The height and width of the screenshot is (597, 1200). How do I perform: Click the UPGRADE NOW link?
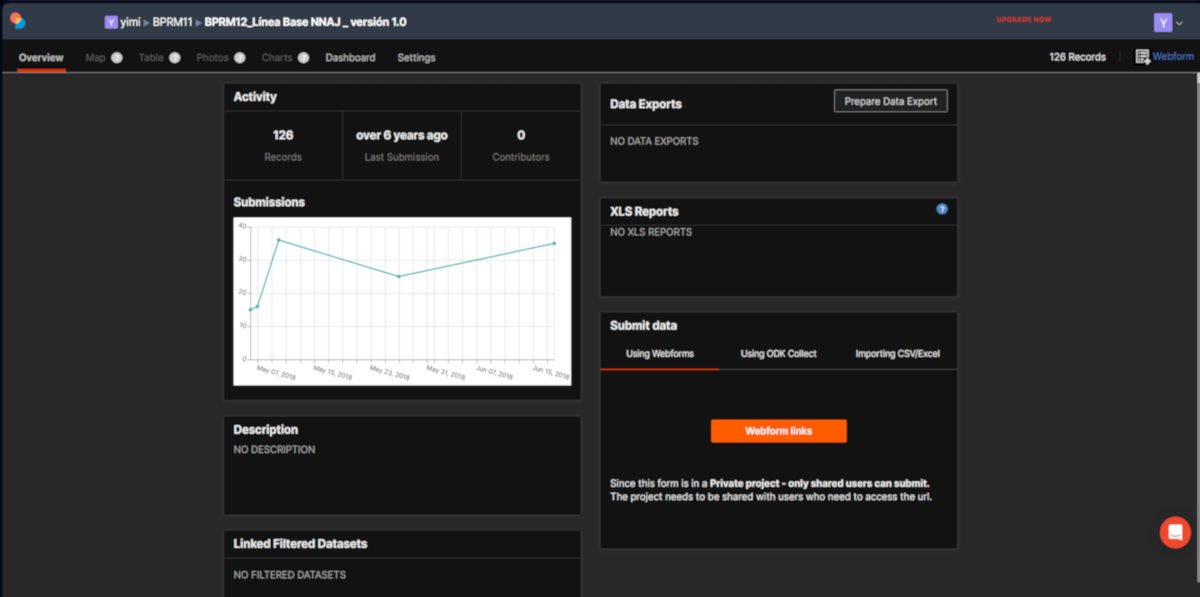point(1025,20)
